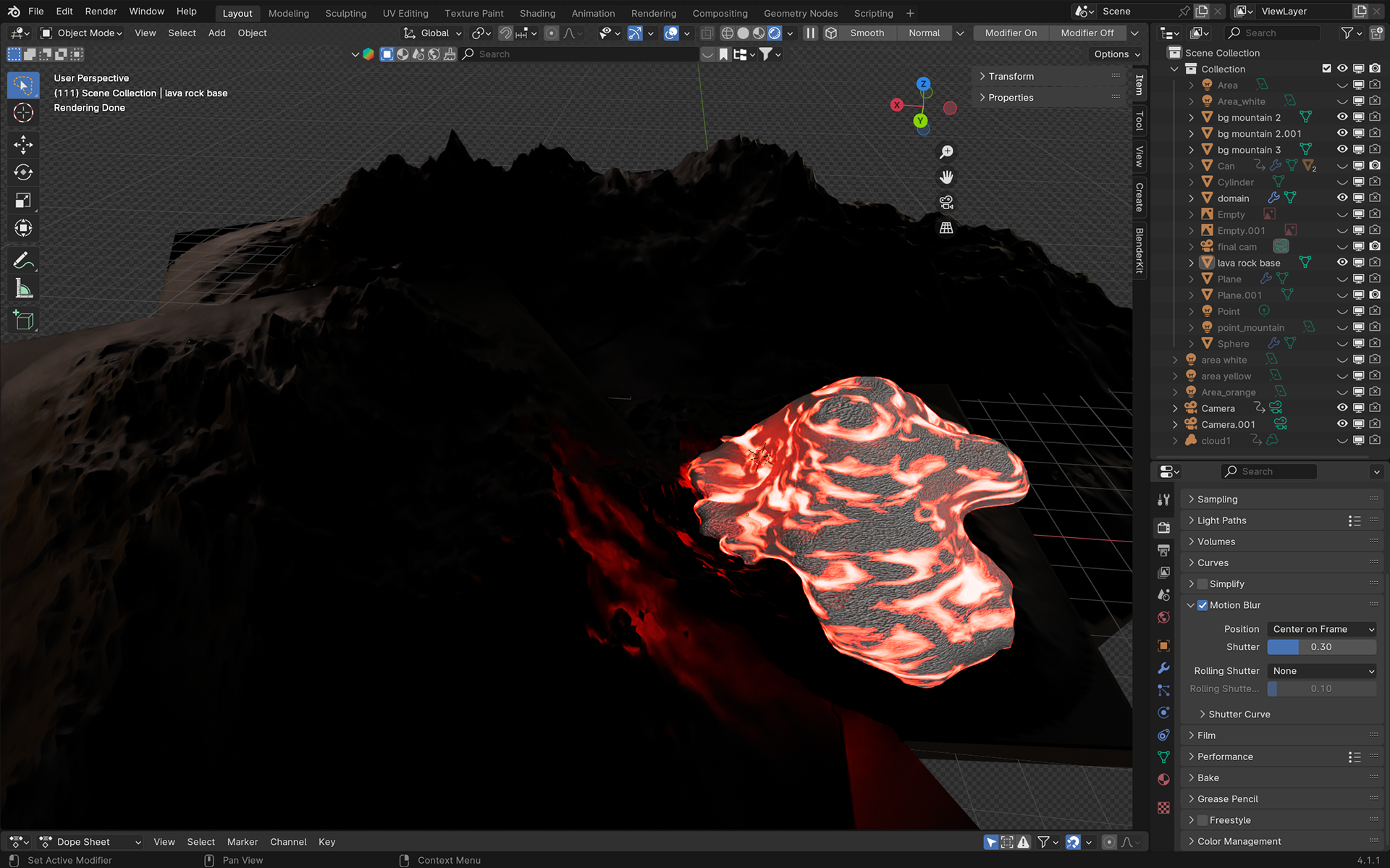Open the BlenderKit sidebar tab
The image size is (1390, 868).
click(1140, 250)
